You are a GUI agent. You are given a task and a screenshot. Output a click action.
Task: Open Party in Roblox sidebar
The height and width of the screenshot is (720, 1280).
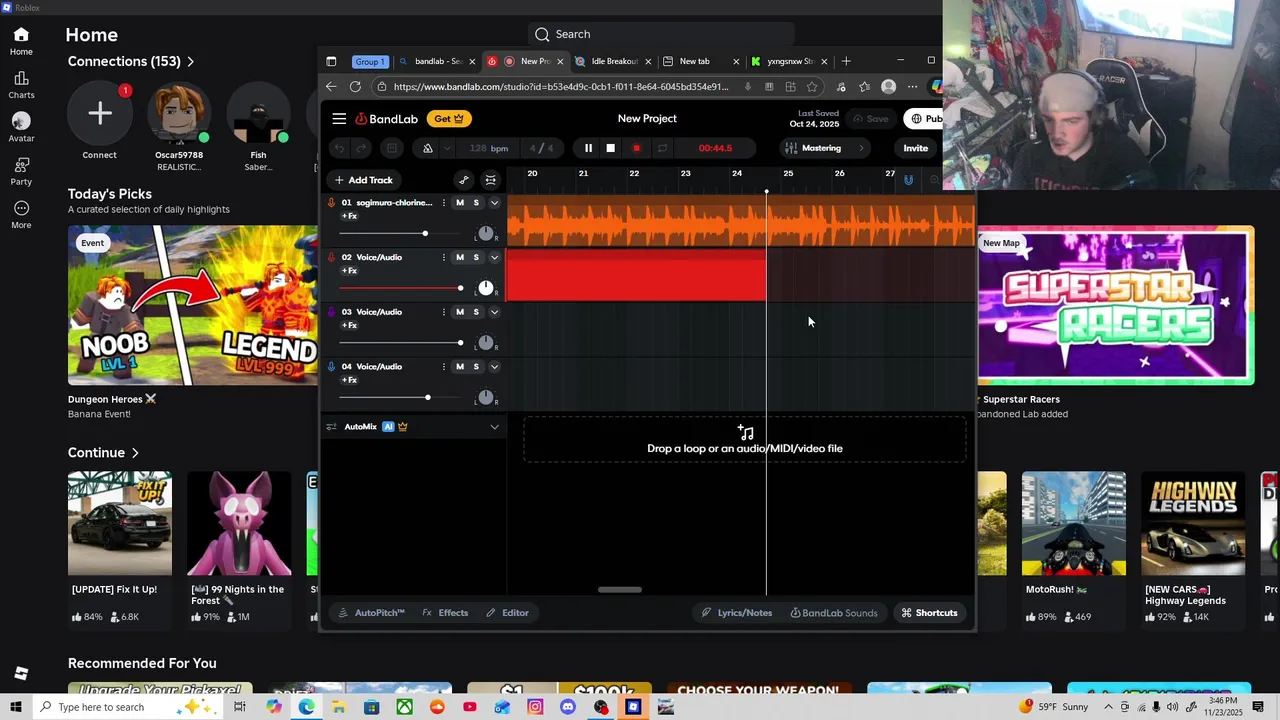(21, 171)
